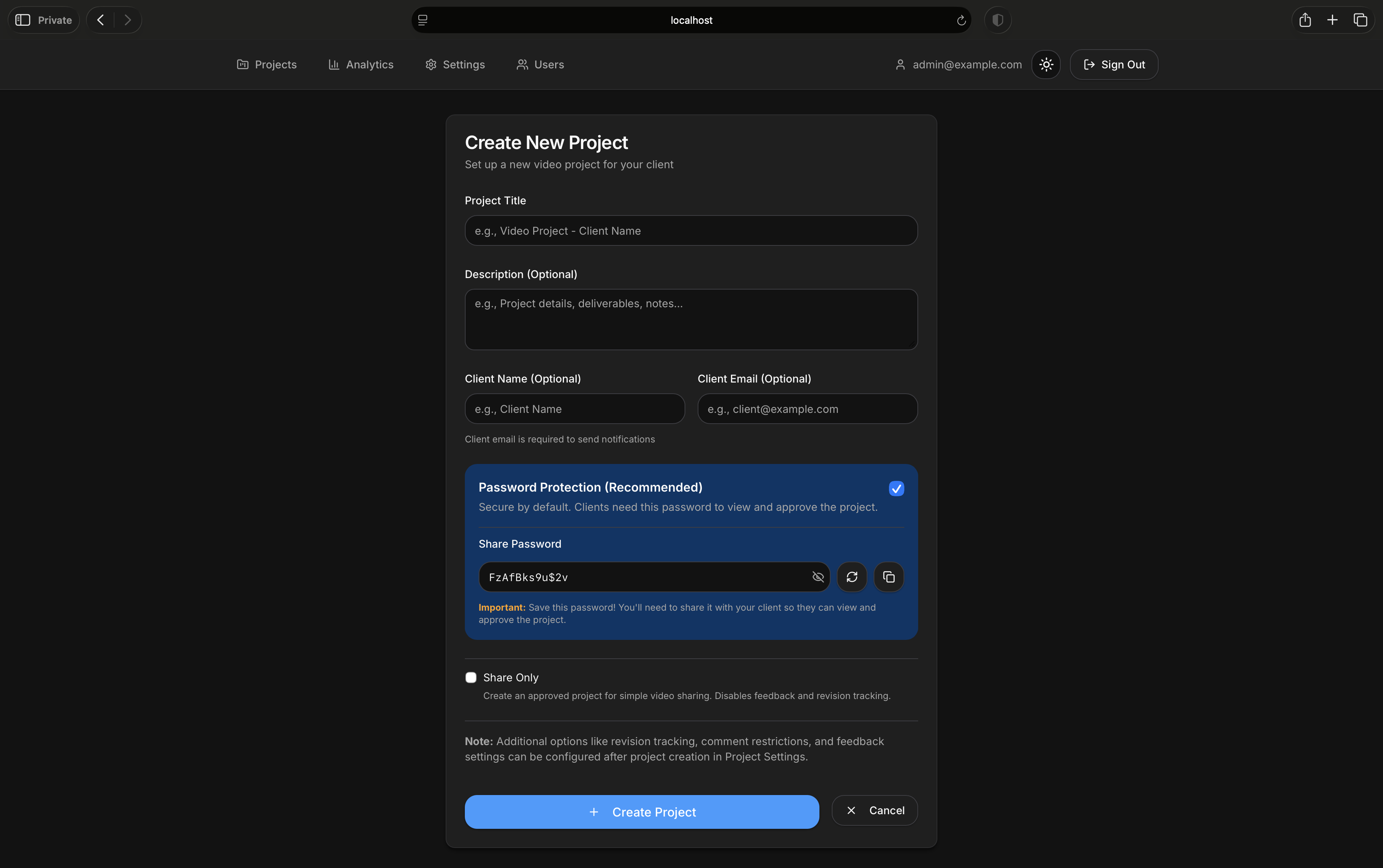Click the browser reload page icon
1383x868 pixels.
pyautogui.click(x=961, y=20)
